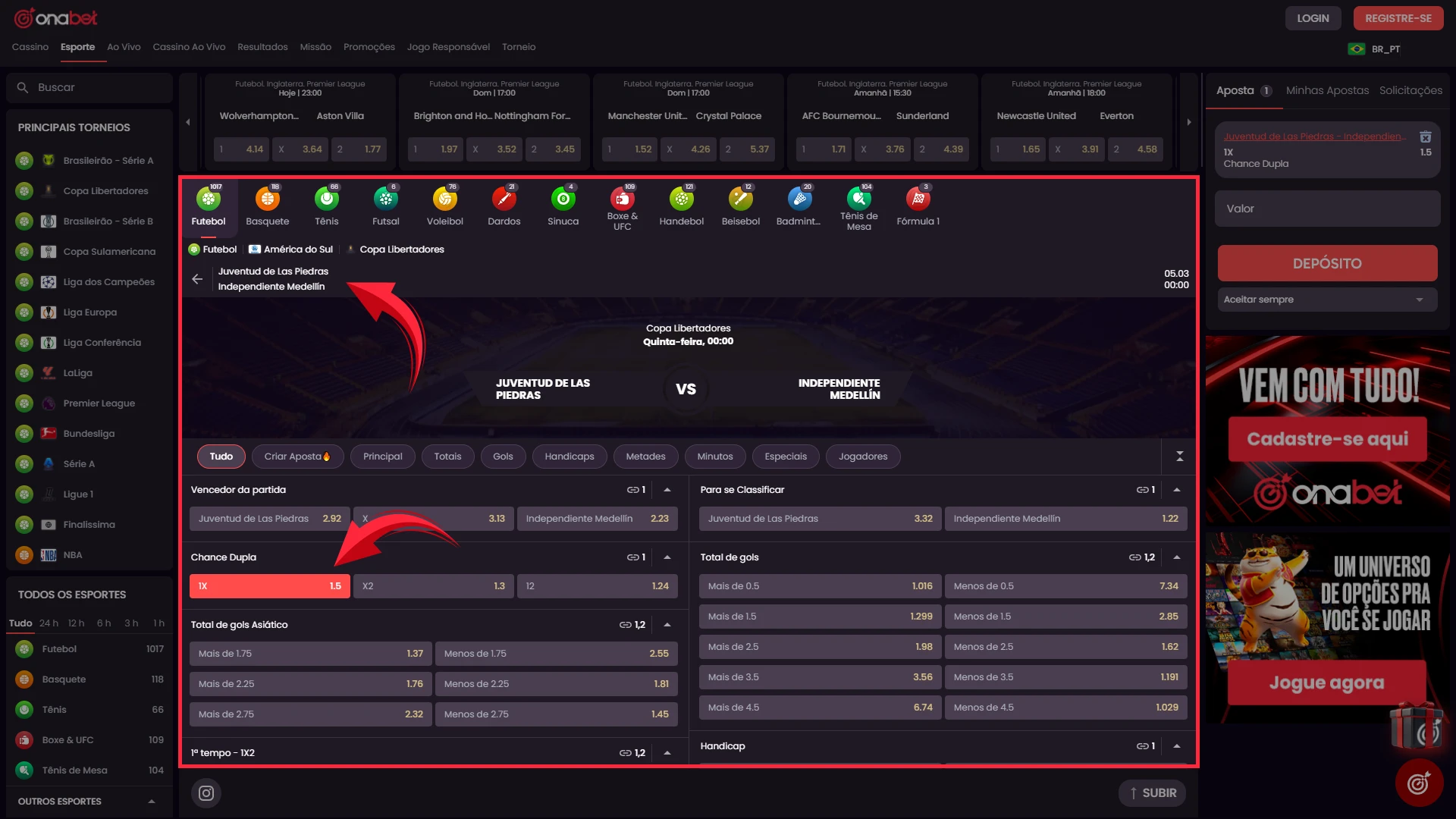Open the Minhas Apostas tab
1456x819 pixels.
[1327, 90]
